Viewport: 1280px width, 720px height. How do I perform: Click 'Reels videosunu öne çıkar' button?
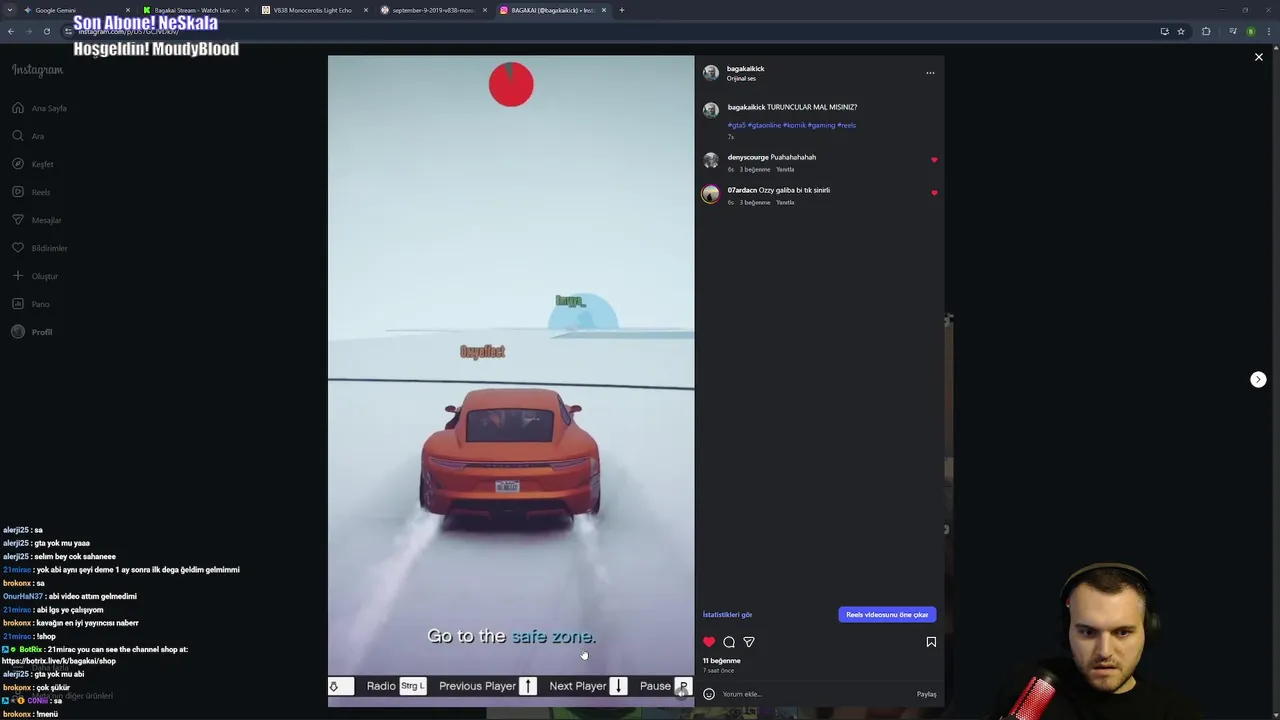point(887,615)
